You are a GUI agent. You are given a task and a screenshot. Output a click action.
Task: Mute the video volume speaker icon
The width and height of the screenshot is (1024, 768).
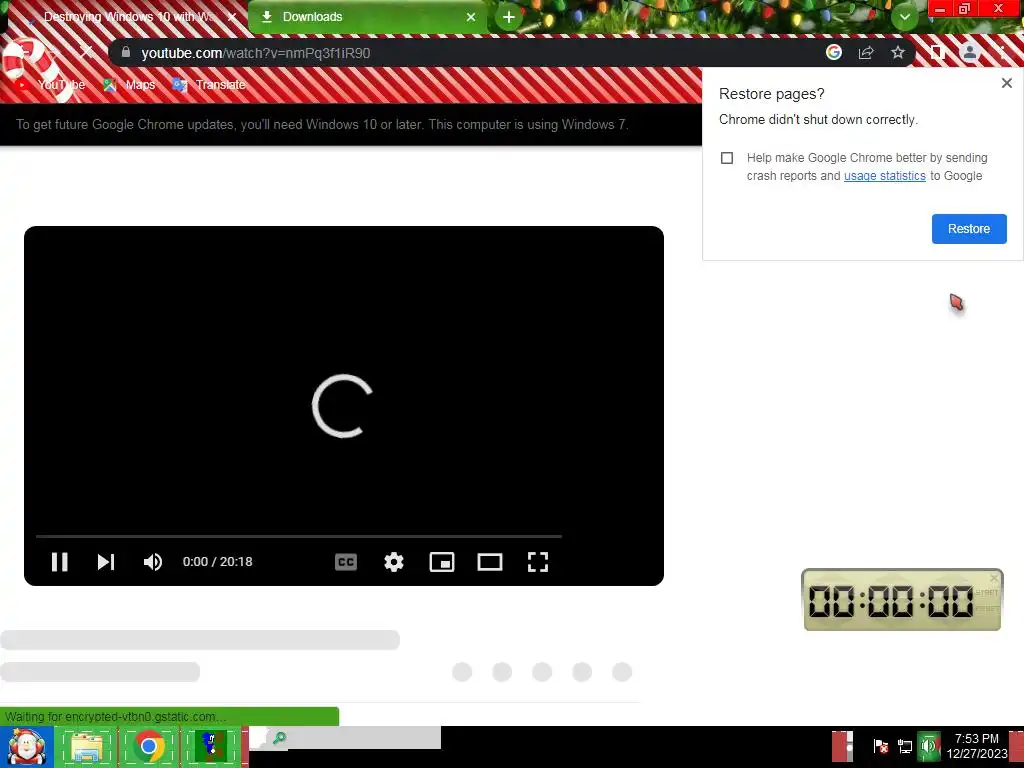click(153, 562)
